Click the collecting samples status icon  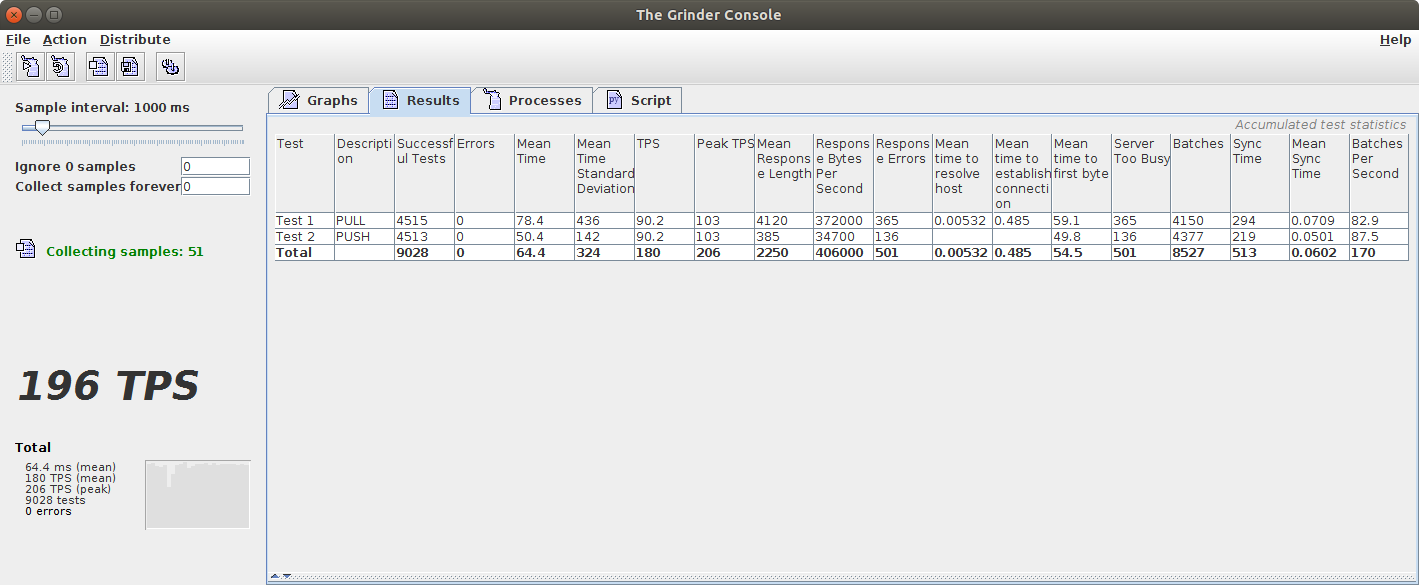pos(26,250)
